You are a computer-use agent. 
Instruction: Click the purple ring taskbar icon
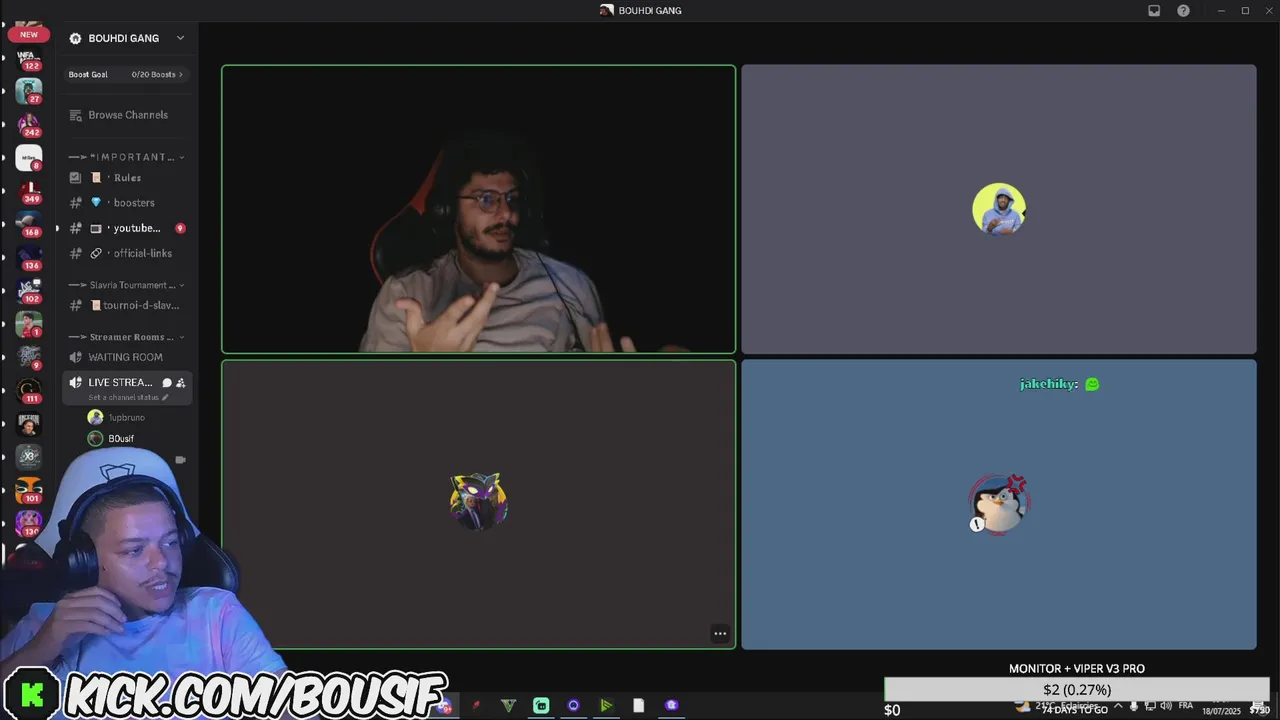[573, 705]
